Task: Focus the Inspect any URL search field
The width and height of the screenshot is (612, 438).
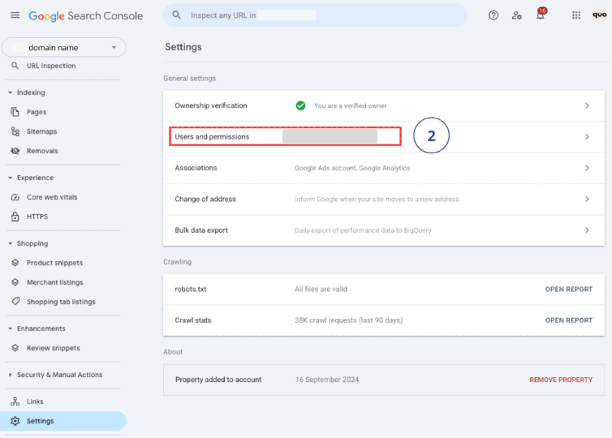Action: point(315,15)
